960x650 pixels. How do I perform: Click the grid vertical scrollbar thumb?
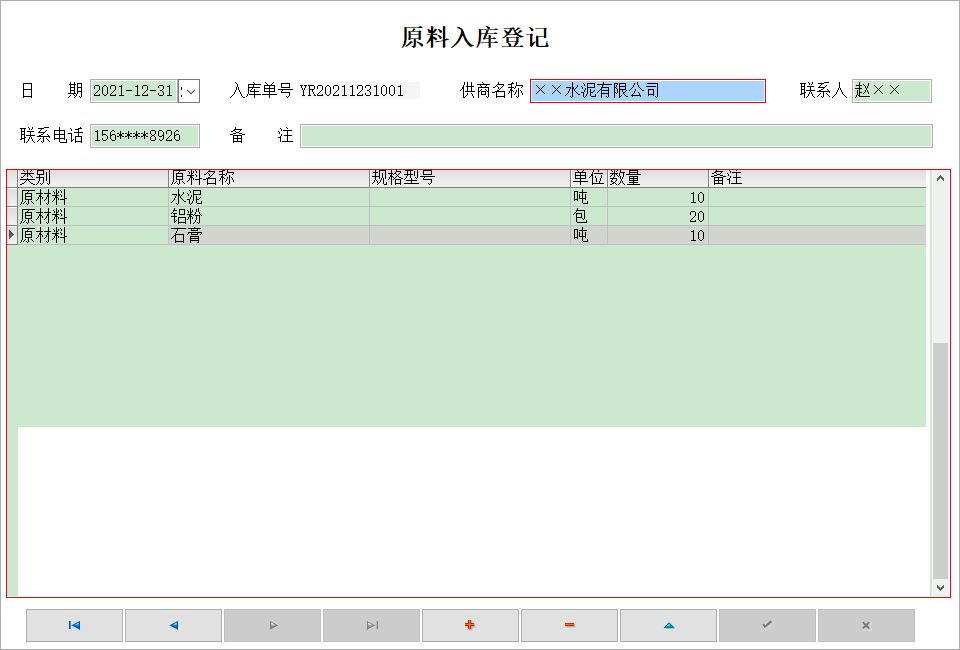click(x=940, y=460)
